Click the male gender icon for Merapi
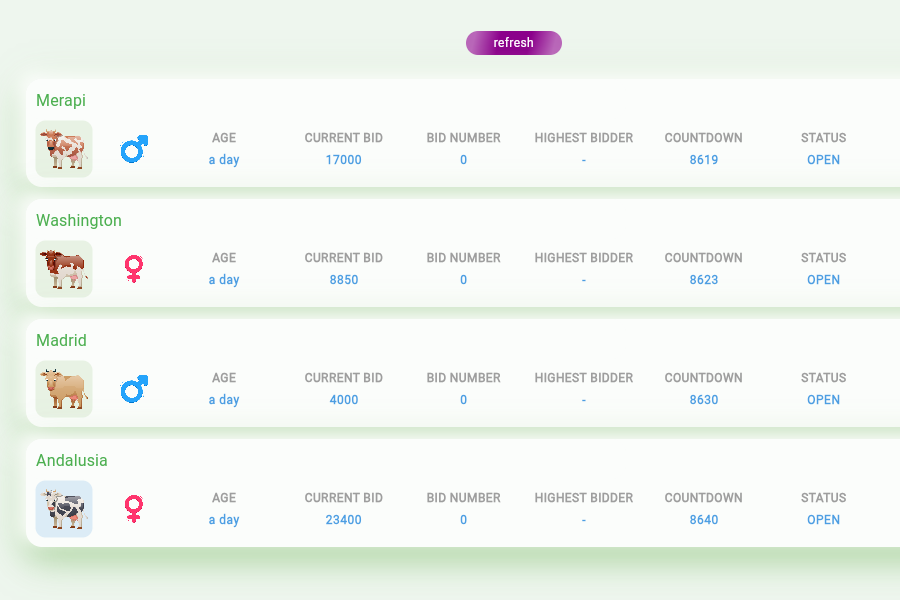Screen dimensions: 900x600 134,149
